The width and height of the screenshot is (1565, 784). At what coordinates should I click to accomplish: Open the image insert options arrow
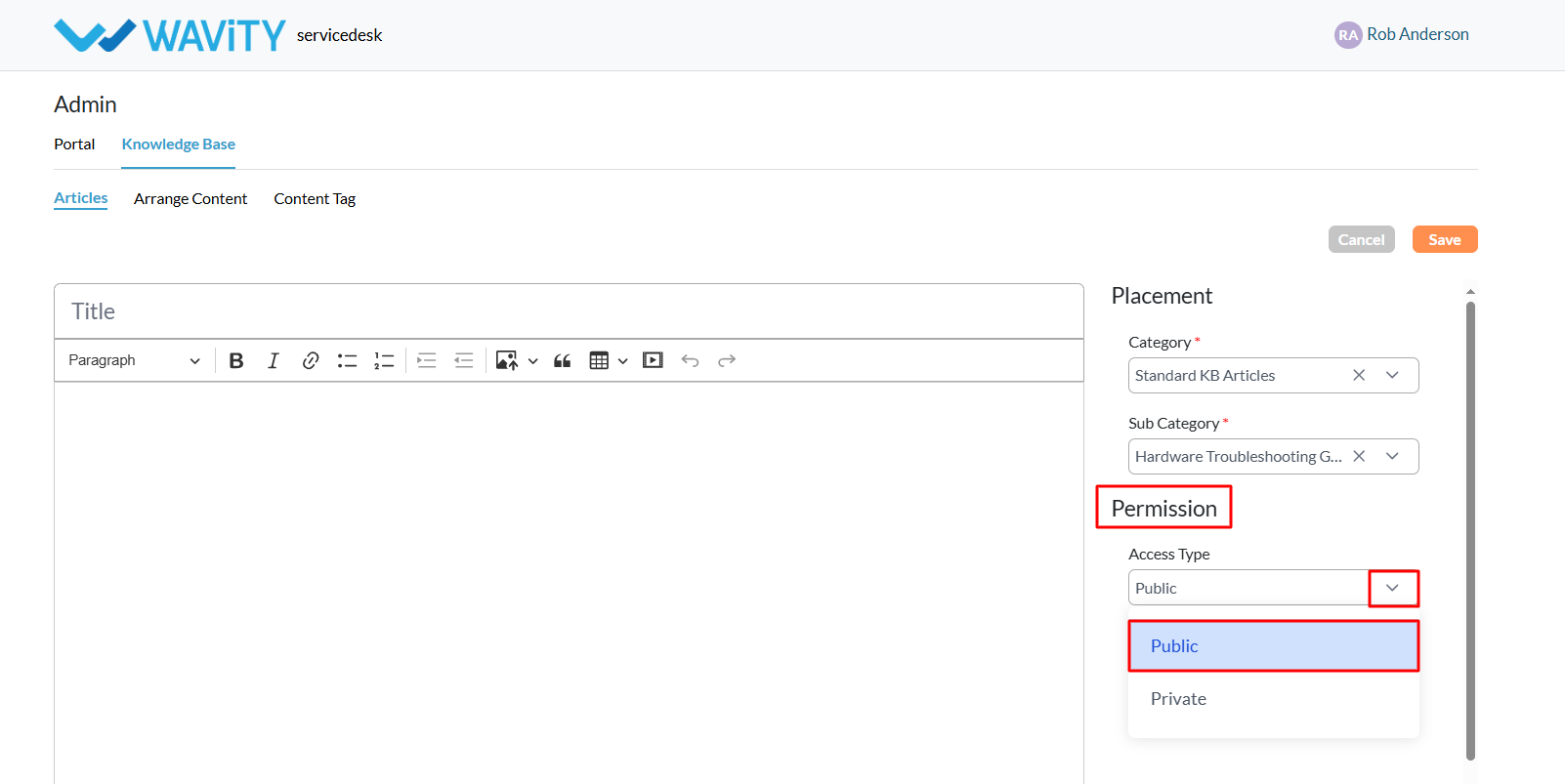[x=532, y=360]
